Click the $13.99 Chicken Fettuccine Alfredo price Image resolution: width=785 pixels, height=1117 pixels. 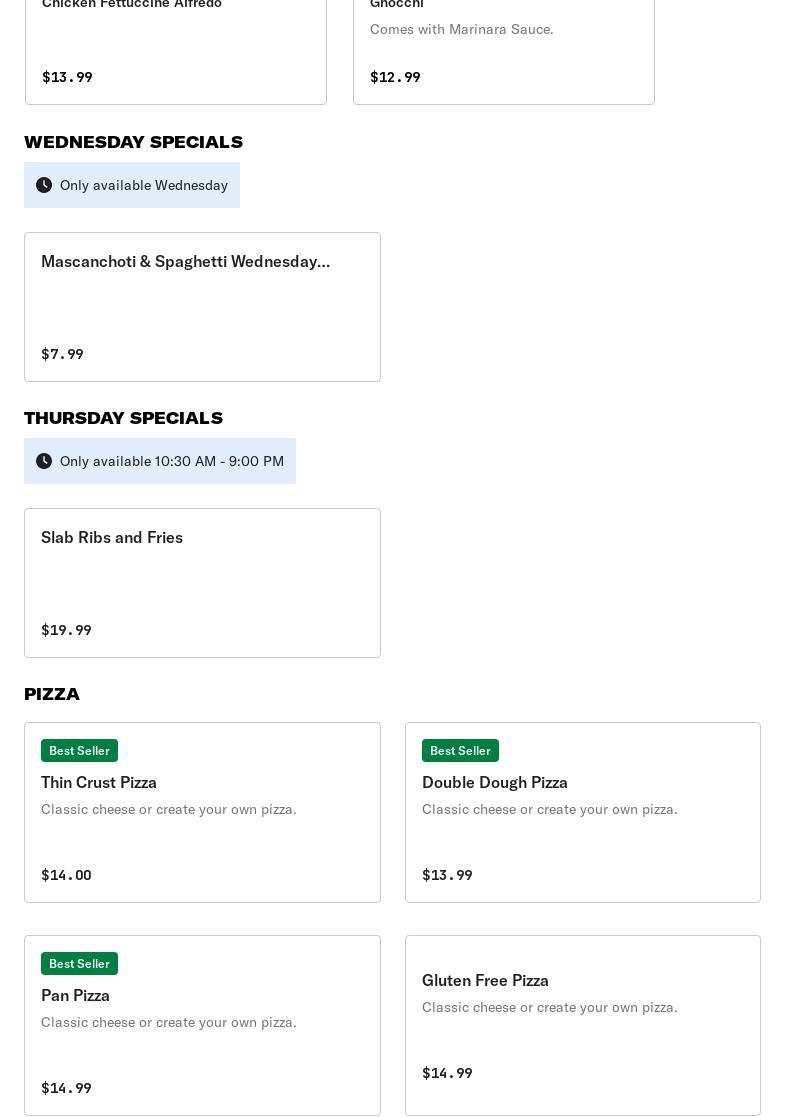[x=67, y=77]
